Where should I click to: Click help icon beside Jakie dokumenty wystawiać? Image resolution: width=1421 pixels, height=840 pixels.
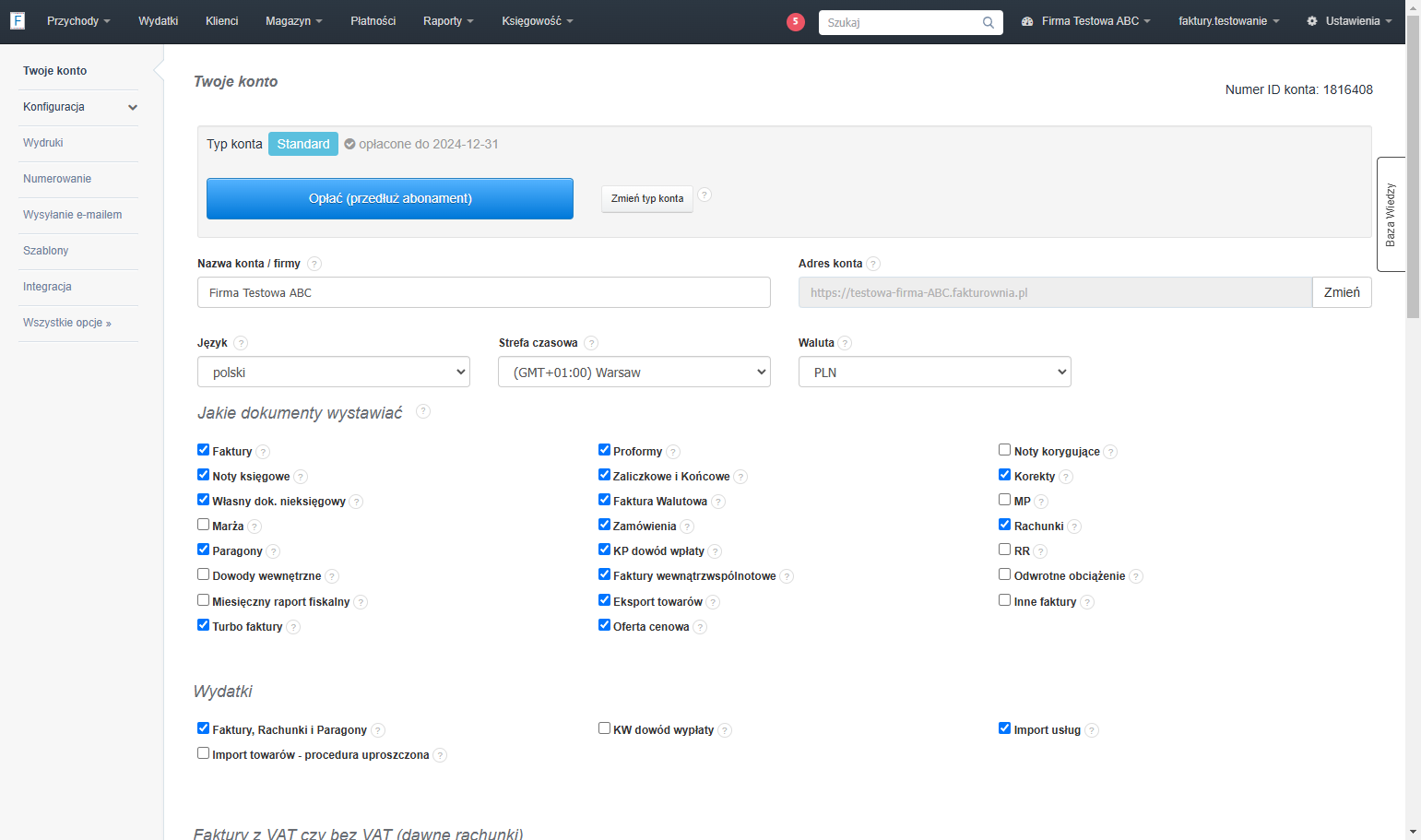point(423,411)
